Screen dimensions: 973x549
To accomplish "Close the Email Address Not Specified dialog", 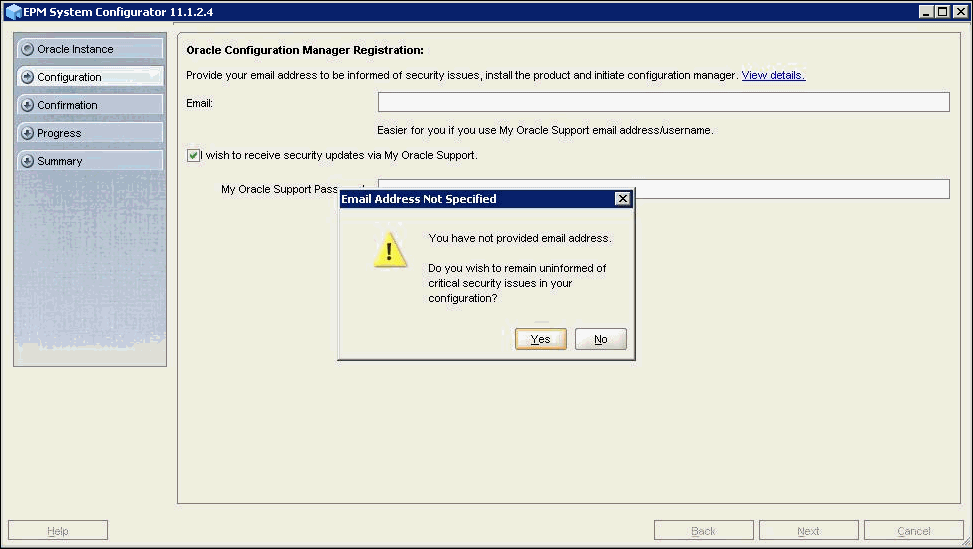I will pos(622,199).
